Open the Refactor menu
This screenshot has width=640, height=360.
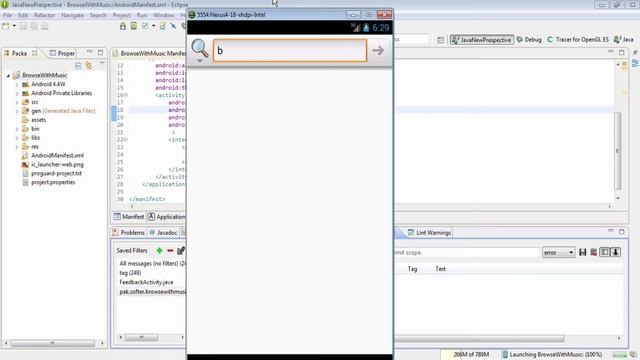[x=44, y=15]
